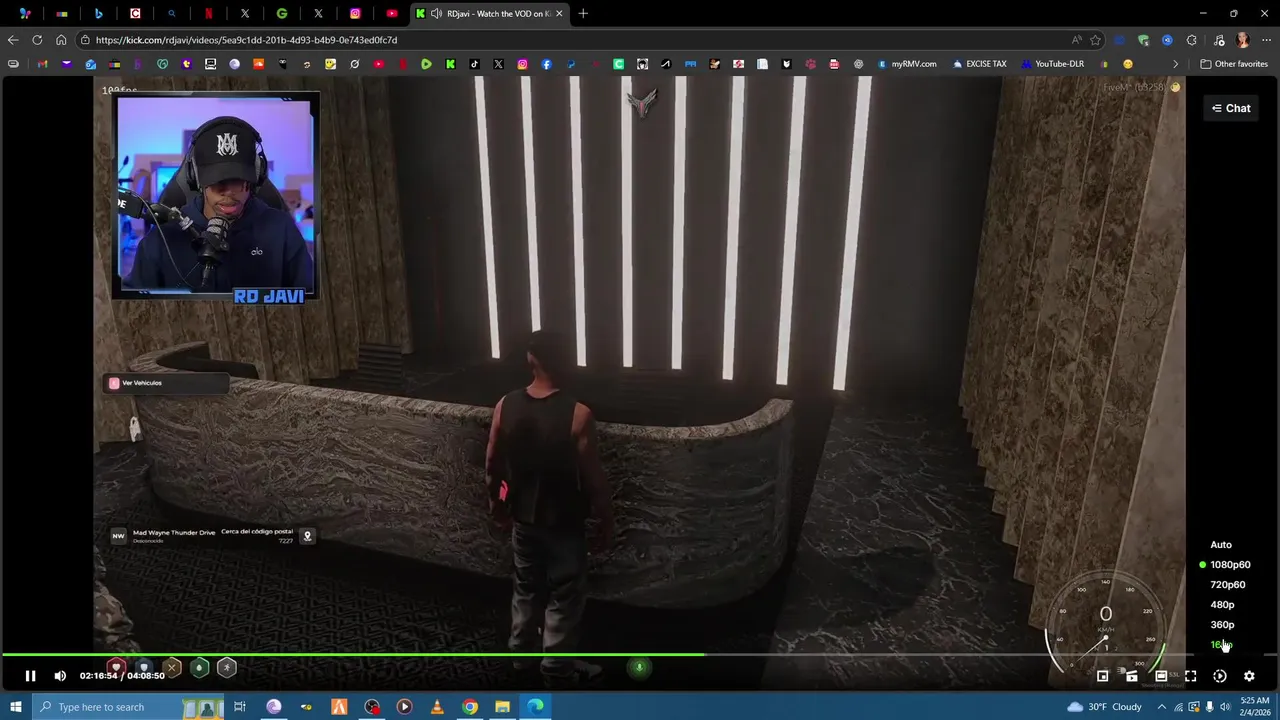Screen dimensions: 1280x720
Task: Open the browser profile avatar
Action: [1242, 40]
